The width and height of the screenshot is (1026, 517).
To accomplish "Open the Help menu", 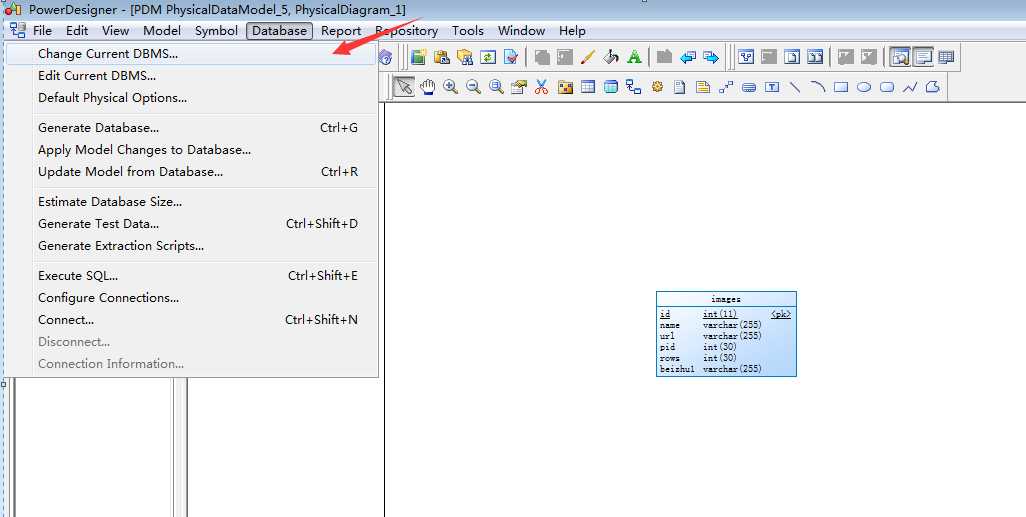I will click(x=573, y=31).
